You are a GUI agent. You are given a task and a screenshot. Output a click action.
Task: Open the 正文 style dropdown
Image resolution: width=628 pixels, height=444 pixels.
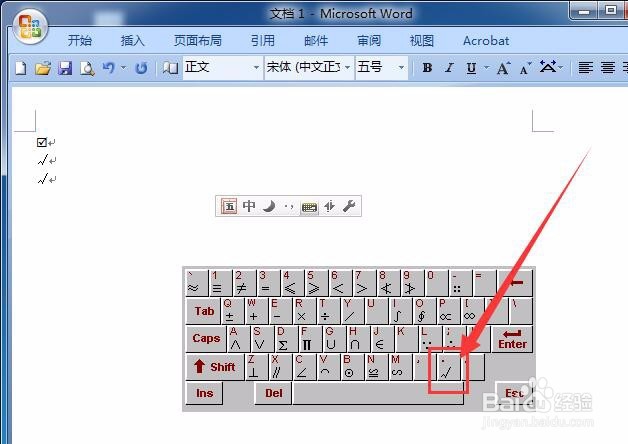(256, 68)
